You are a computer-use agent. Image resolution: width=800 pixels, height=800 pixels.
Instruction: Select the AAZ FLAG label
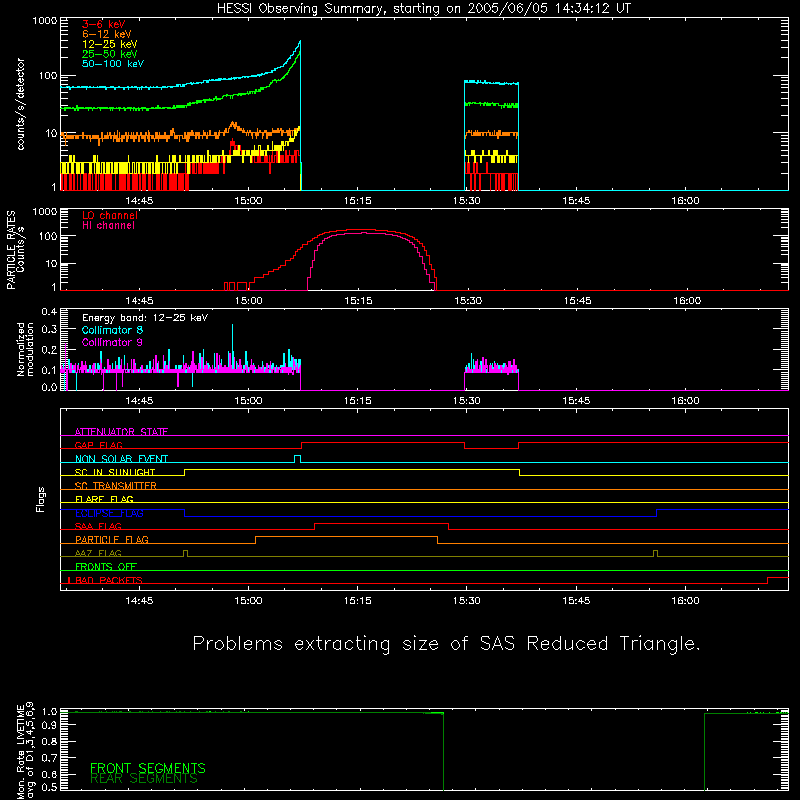tap(98, 553)
